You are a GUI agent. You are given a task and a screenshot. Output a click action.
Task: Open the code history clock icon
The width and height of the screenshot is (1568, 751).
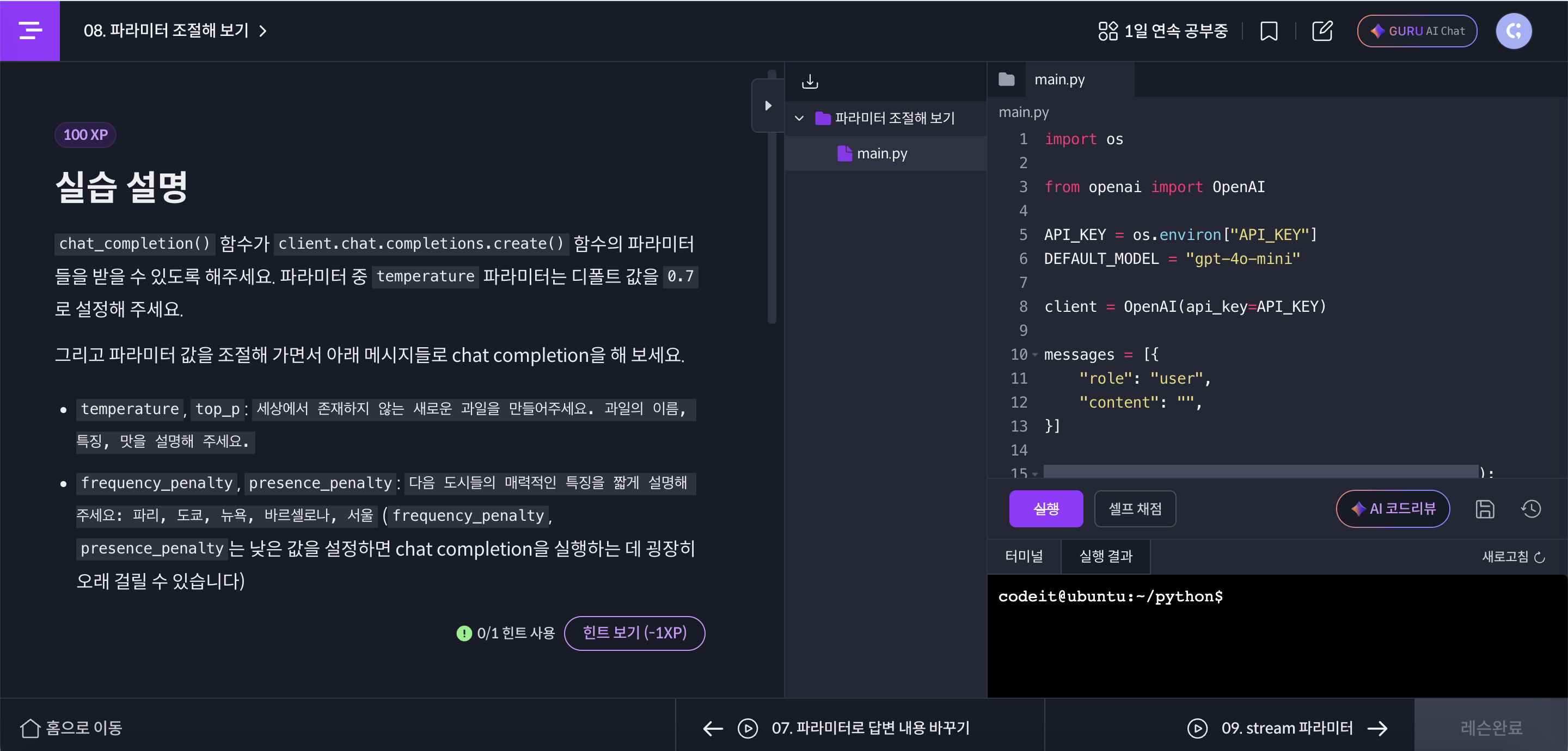pos(1530,509)
